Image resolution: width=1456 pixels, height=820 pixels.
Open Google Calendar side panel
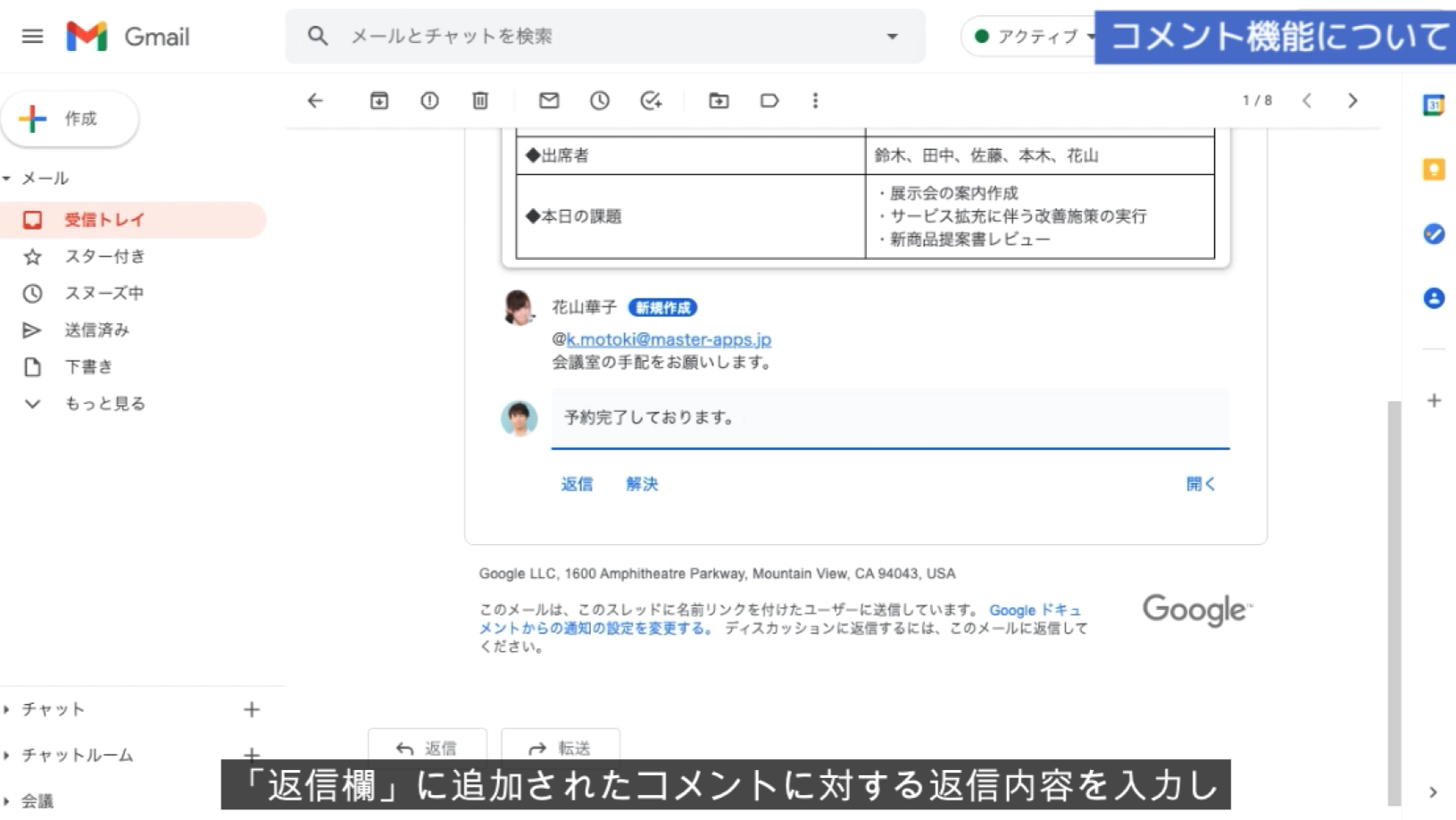click(x=1434, y=105)
